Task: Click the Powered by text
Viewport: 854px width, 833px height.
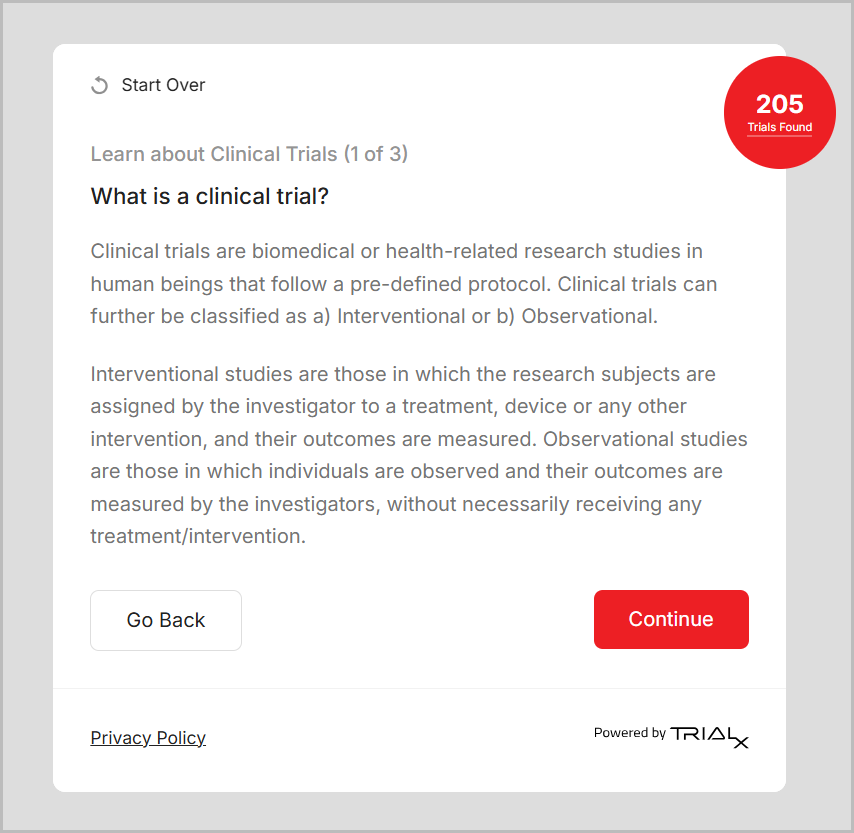Action: click(x=629, y=733)
